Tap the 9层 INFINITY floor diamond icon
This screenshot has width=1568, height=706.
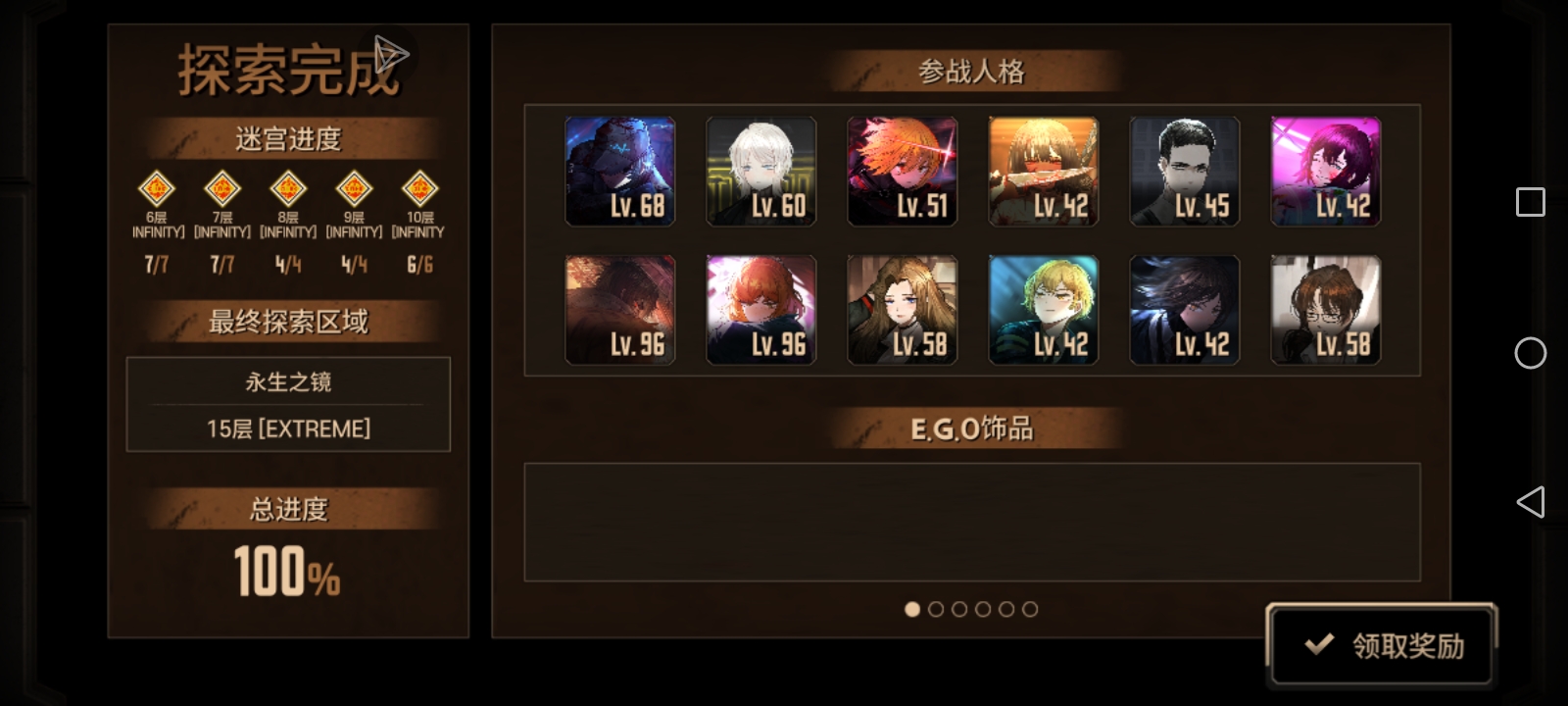[x=354, y=187]
